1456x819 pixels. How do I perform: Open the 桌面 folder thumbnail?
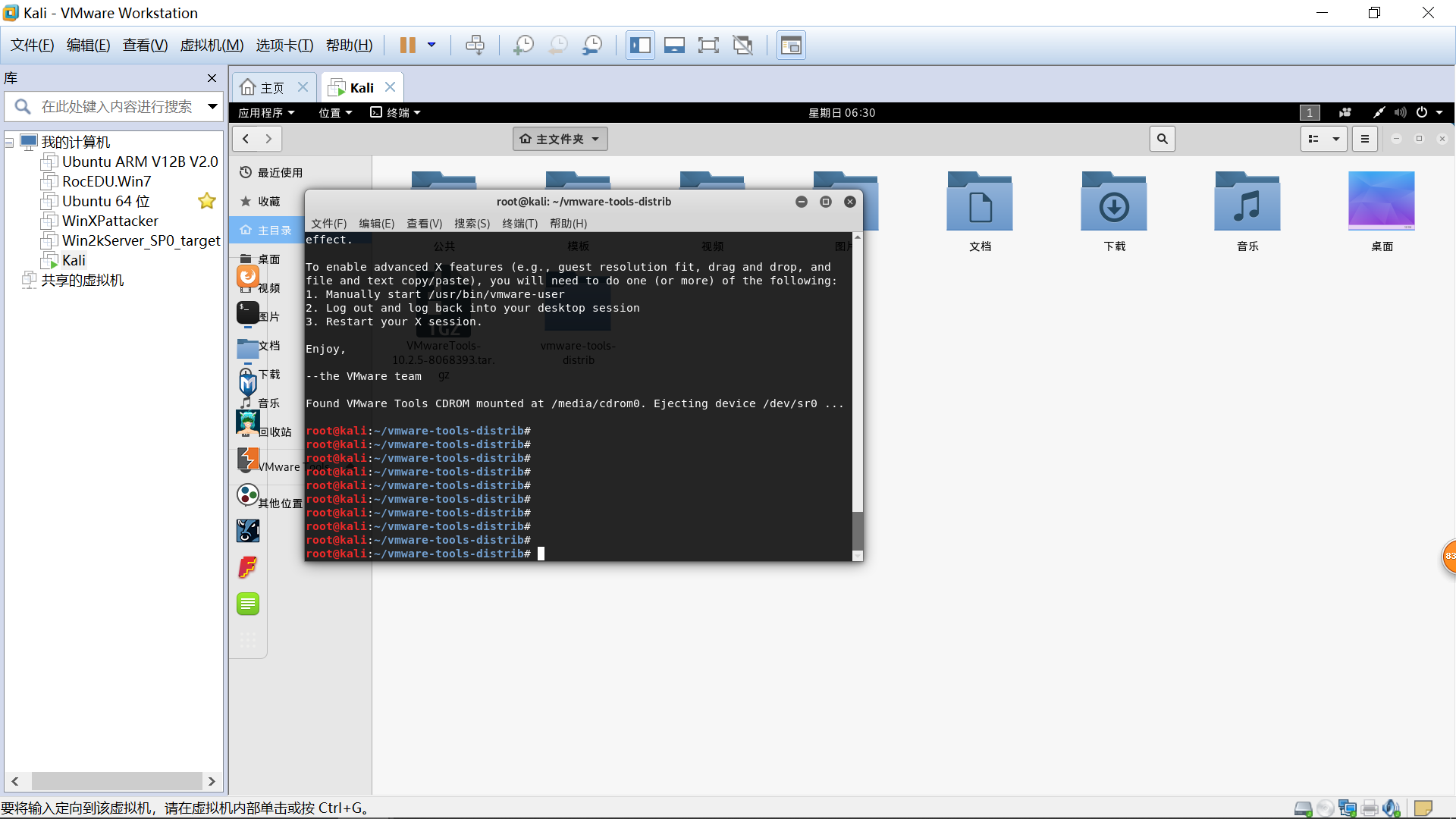pyautogui.click(x=1382, y=201)
